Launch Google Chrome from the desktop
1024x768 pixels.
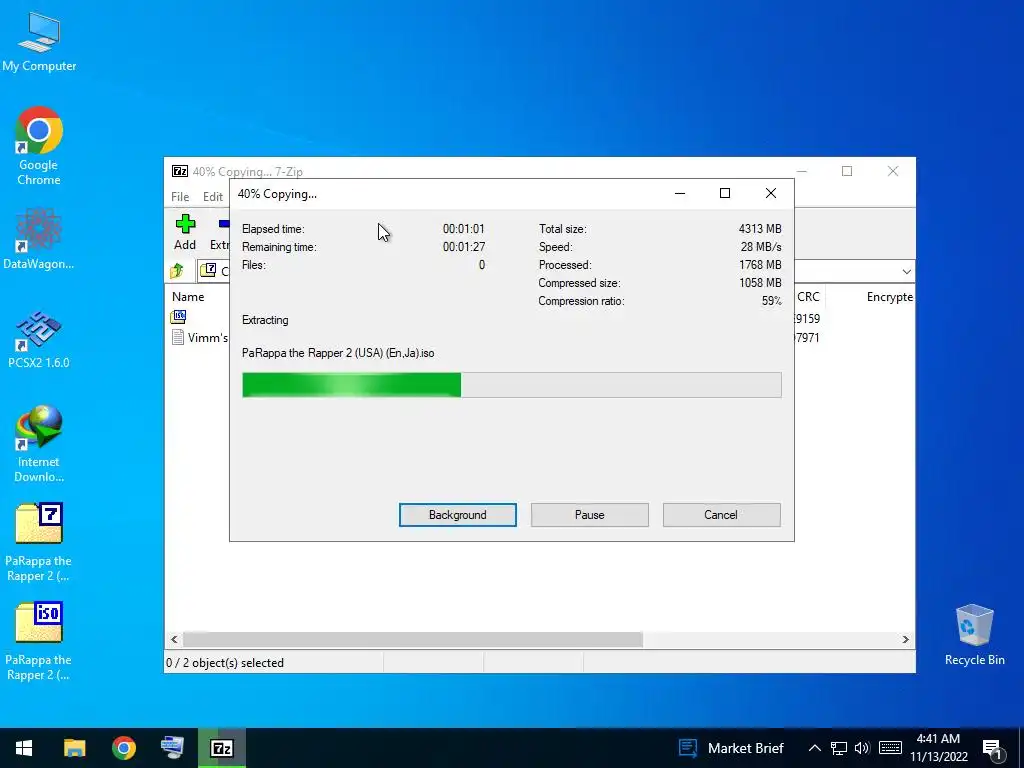[39, 145]
